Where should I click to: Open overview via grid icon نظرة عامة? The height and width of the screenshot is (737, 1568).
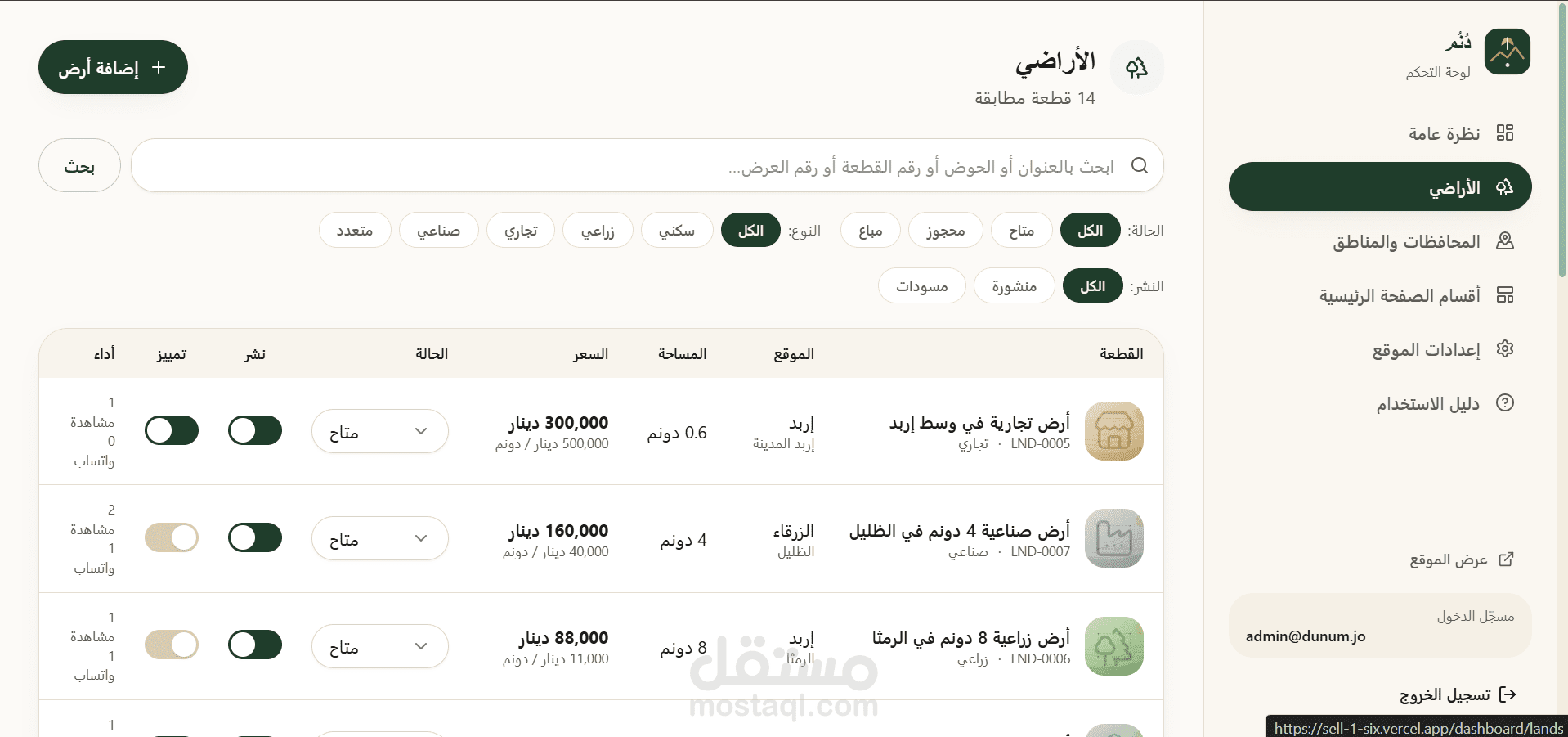1504,133
